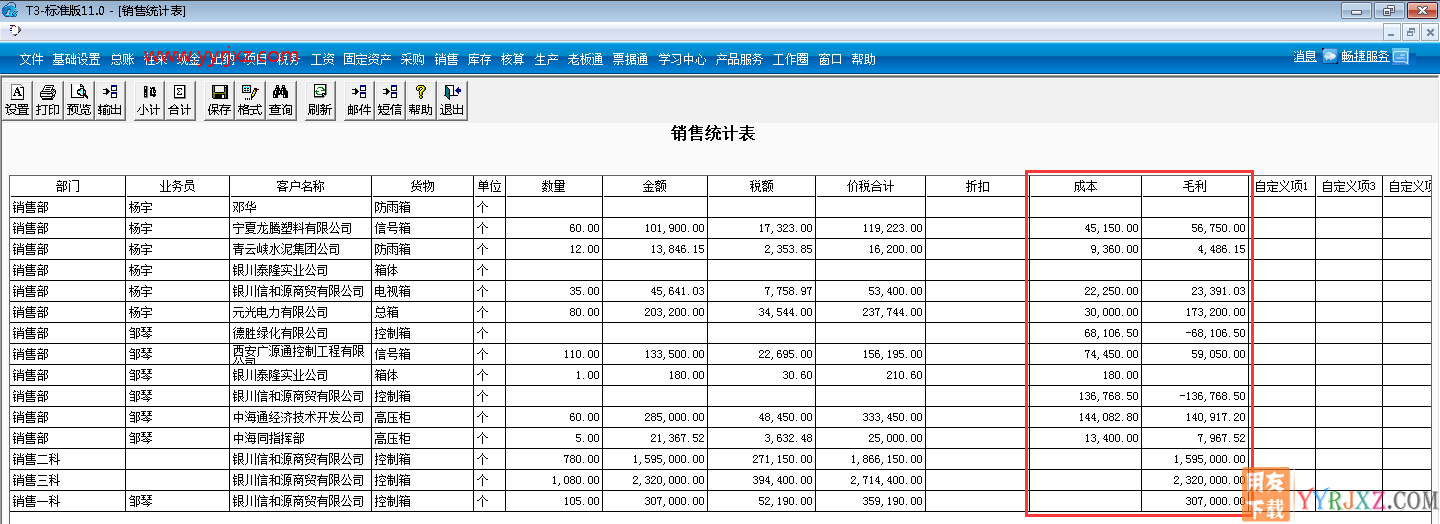
Task: Open the 基础设置 menu
Action: [76, 59]
